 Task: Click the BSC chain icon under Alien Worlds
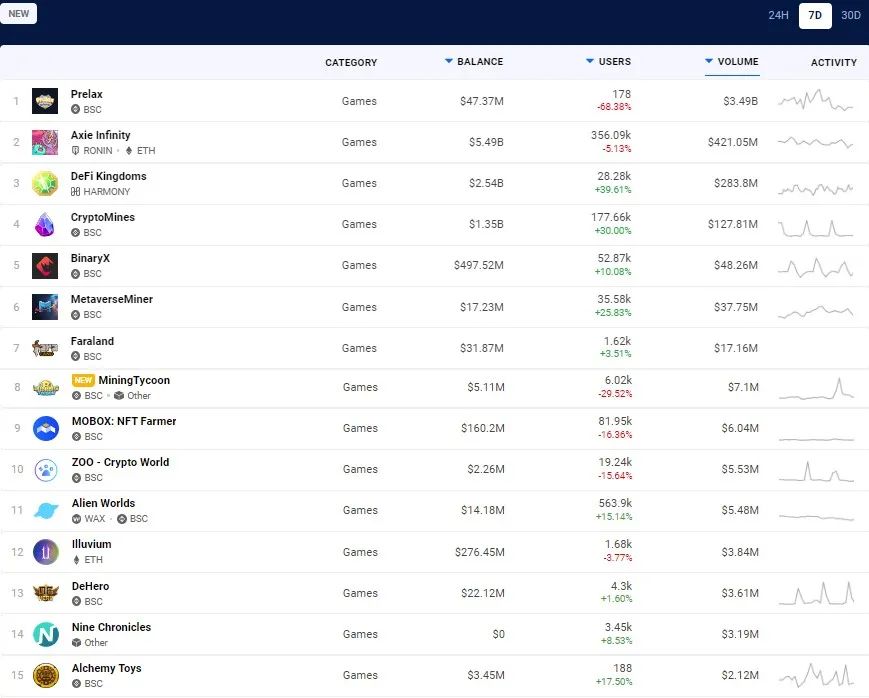tap(122, 518)
